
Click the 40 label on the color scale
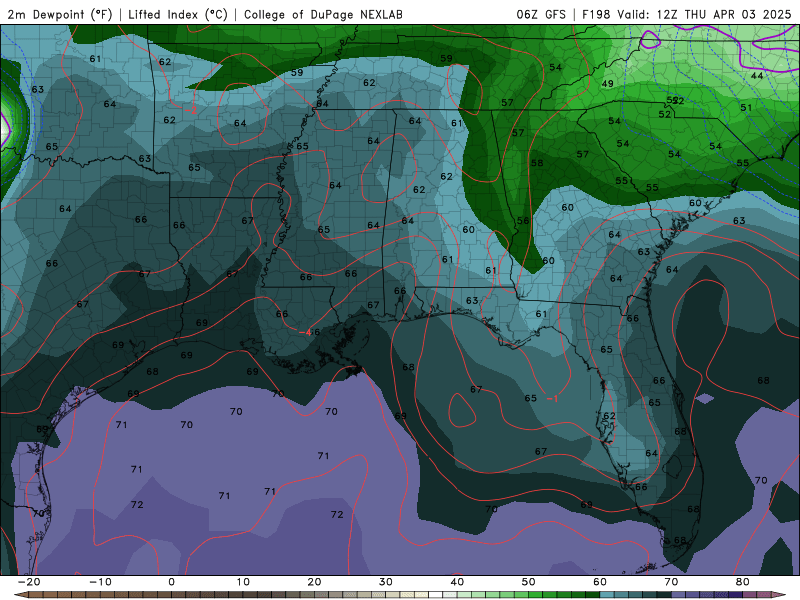pyautogui.click(x=457, y=582)
